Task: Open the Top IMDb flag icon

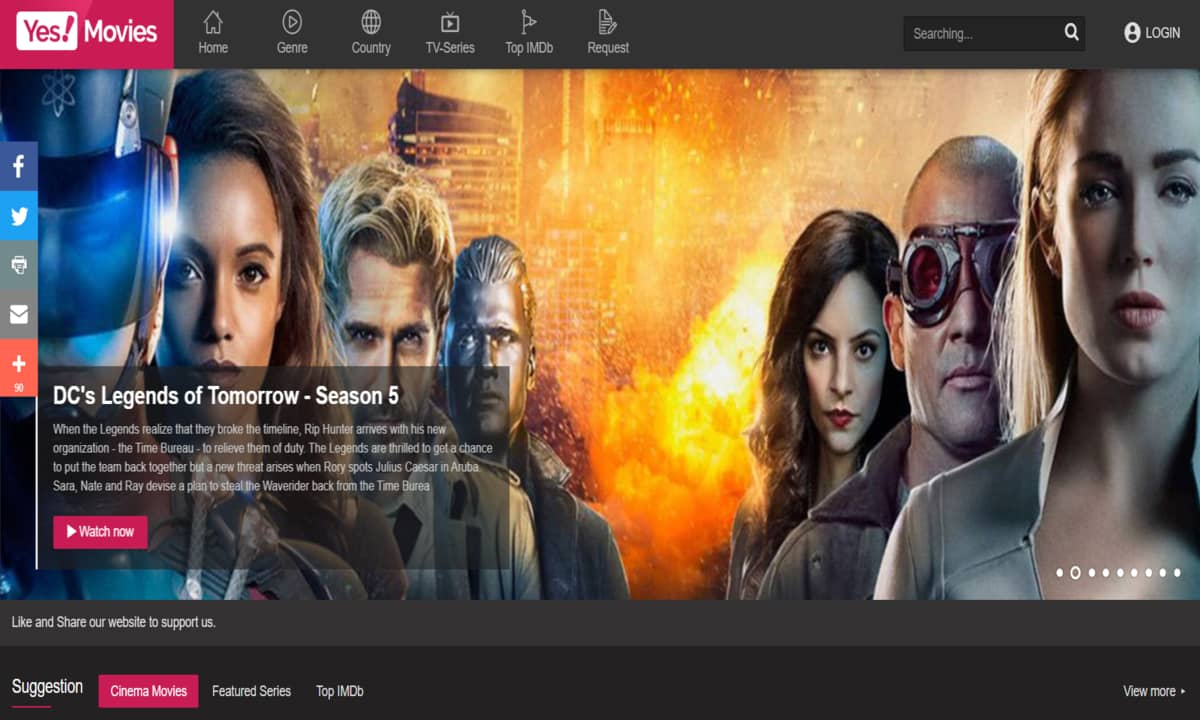Action: (x=528, y=22)
